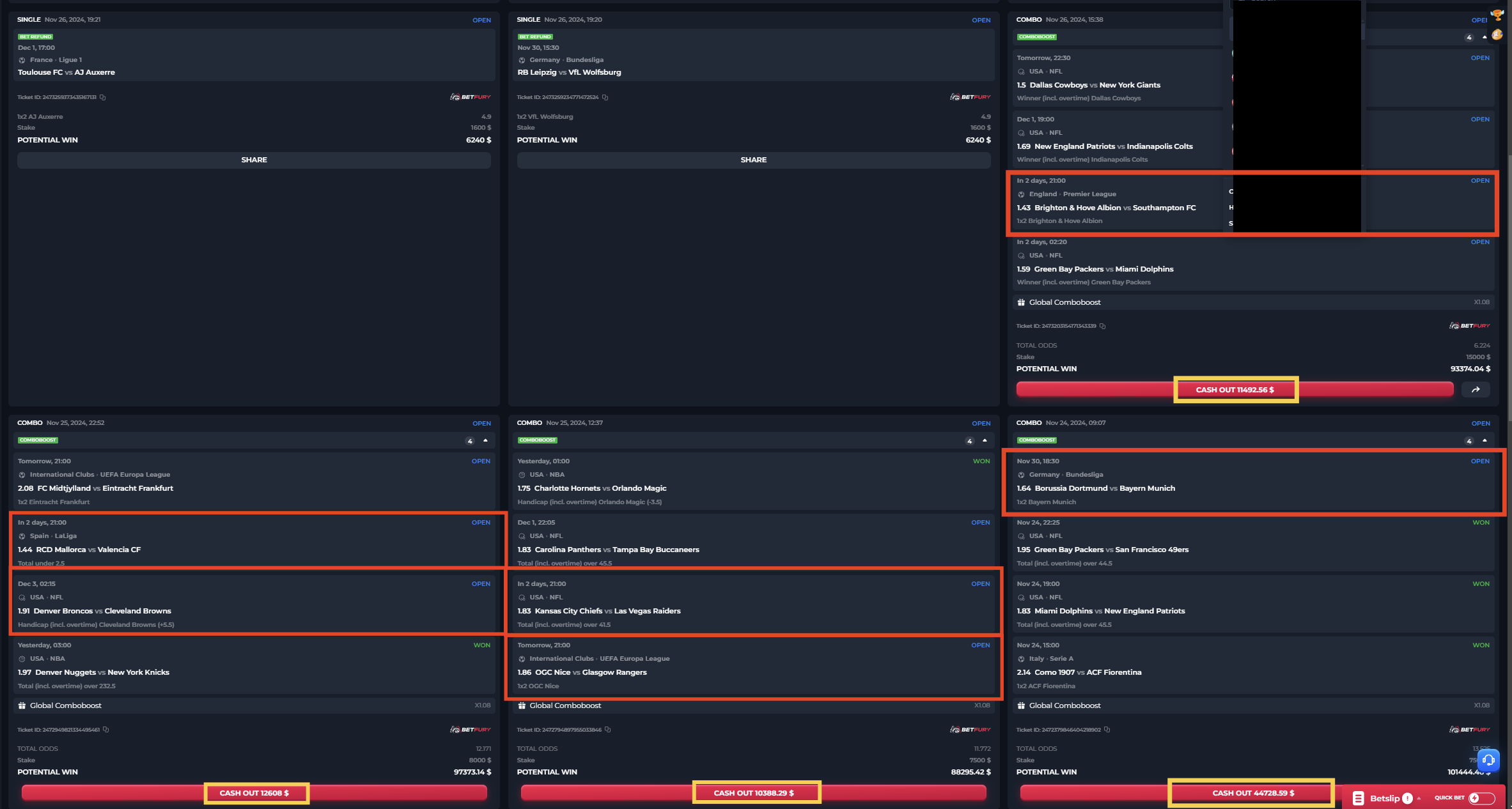Screen dimensions: 1512x809
Task: Open RB Leipzig vs VfL Wolfsburg match
Action: (x=569, y=72)
